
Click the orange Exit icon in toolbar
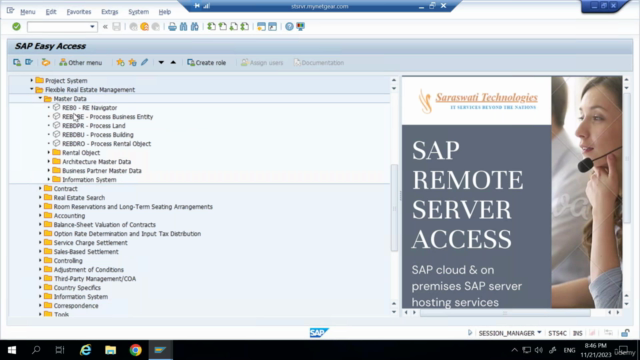(x=144, y=27)
